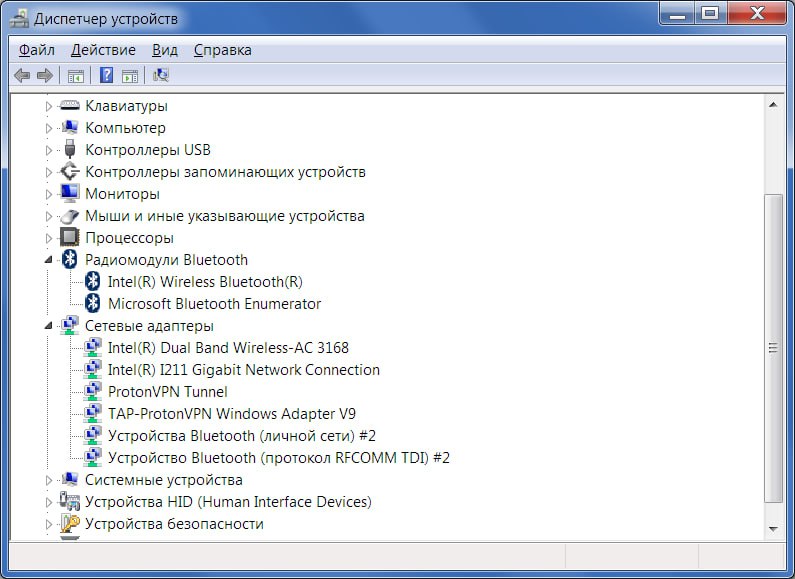Screen dimensions: 795x579
Task: Select Intel(R) I211 Gigabit Network Connection
Action: tap(243, 370)
